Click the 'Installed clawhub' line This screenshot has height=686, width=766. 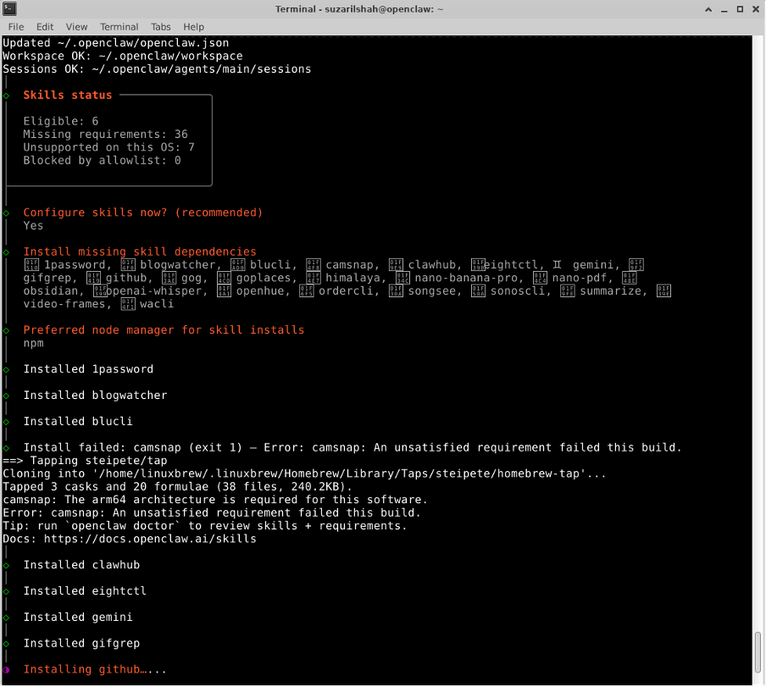[82, 565]
